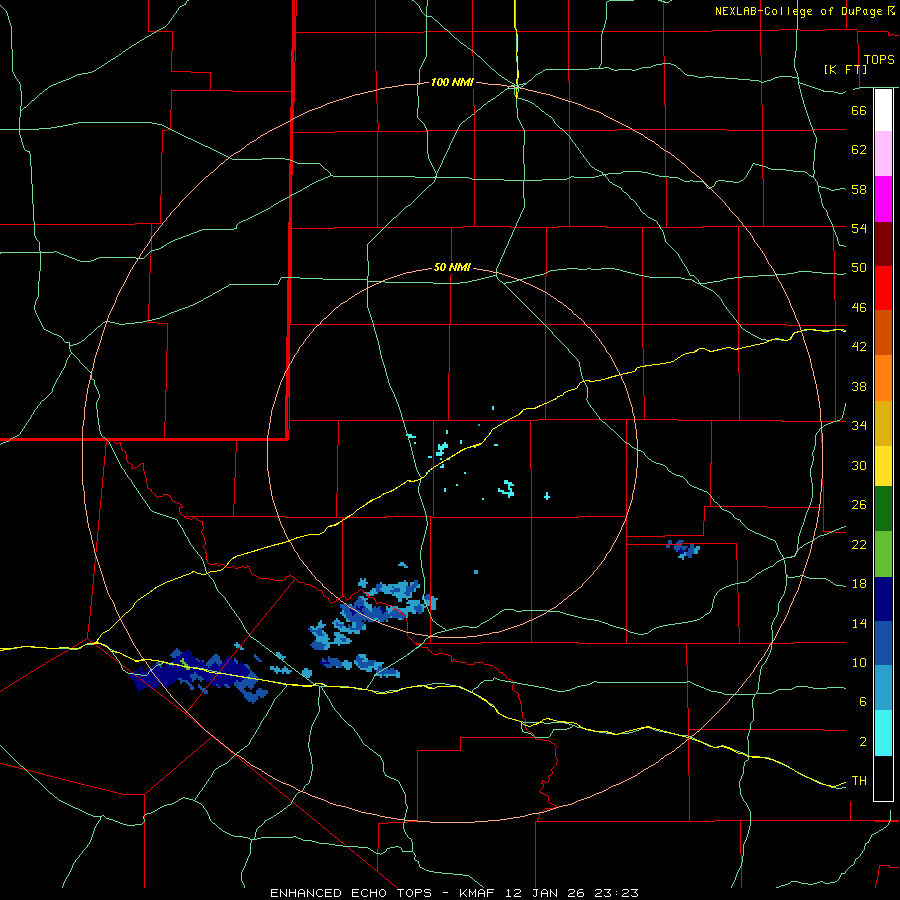Pick the bright orange legend swatch
The image size is (900, 900).
click(883, 378)
